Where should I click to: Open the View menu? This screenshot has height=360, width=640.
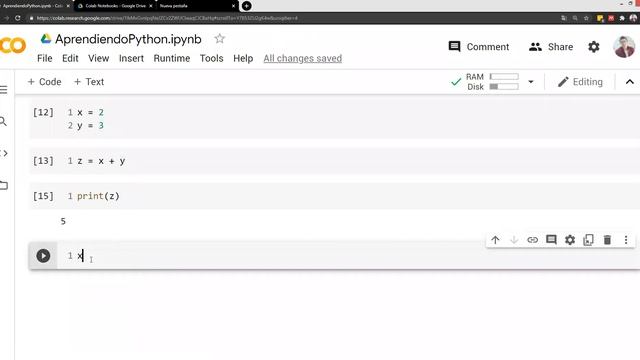(99, 58)
